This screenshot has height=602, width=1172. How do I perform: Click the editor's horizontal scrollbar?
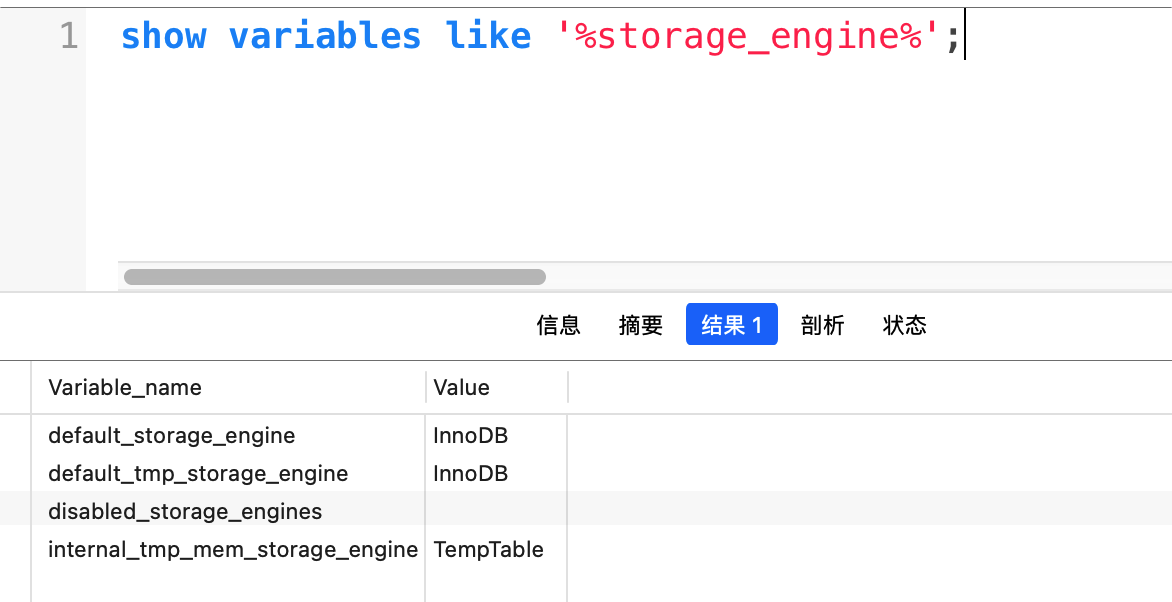point(333,277)
